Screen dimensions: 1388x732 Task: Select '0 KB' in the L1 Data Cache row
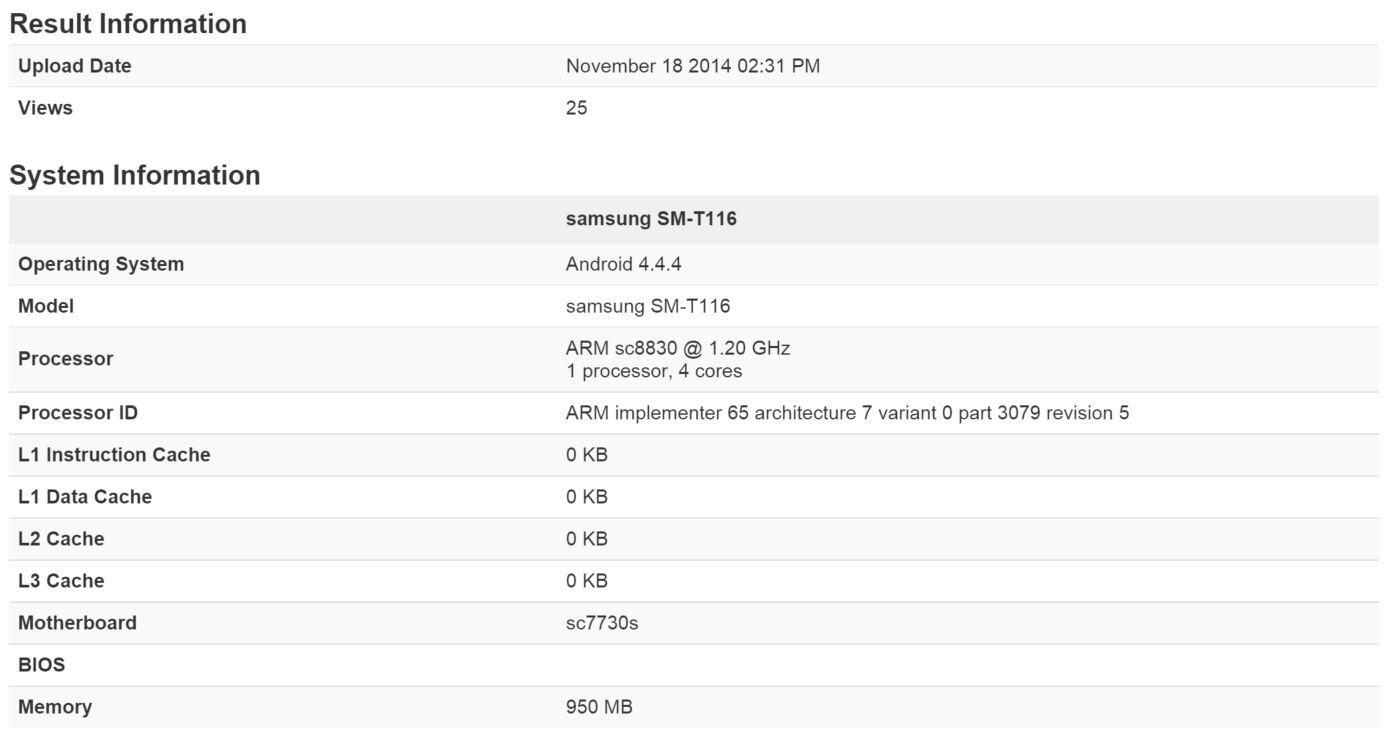pos(587,497)
